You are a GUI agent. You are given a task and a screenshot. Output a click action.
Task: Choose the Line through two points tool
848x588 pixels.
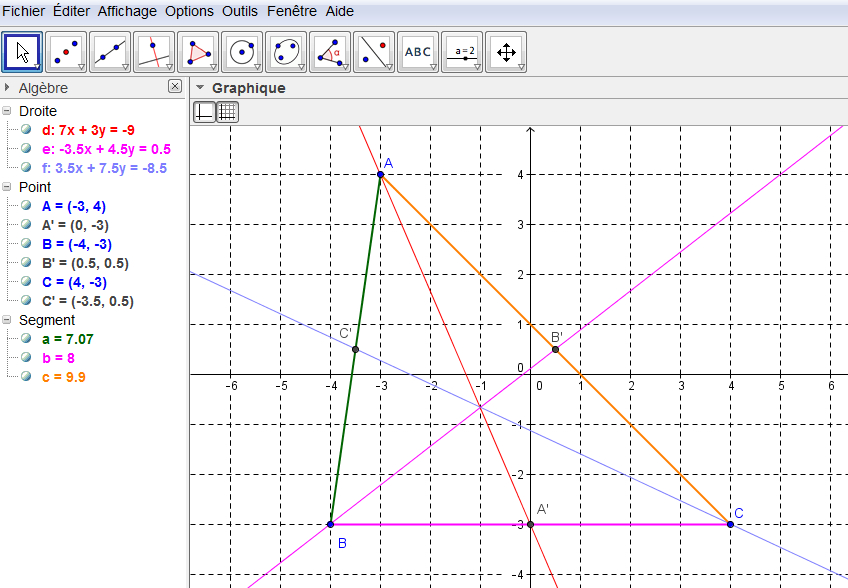click(110, 52)
